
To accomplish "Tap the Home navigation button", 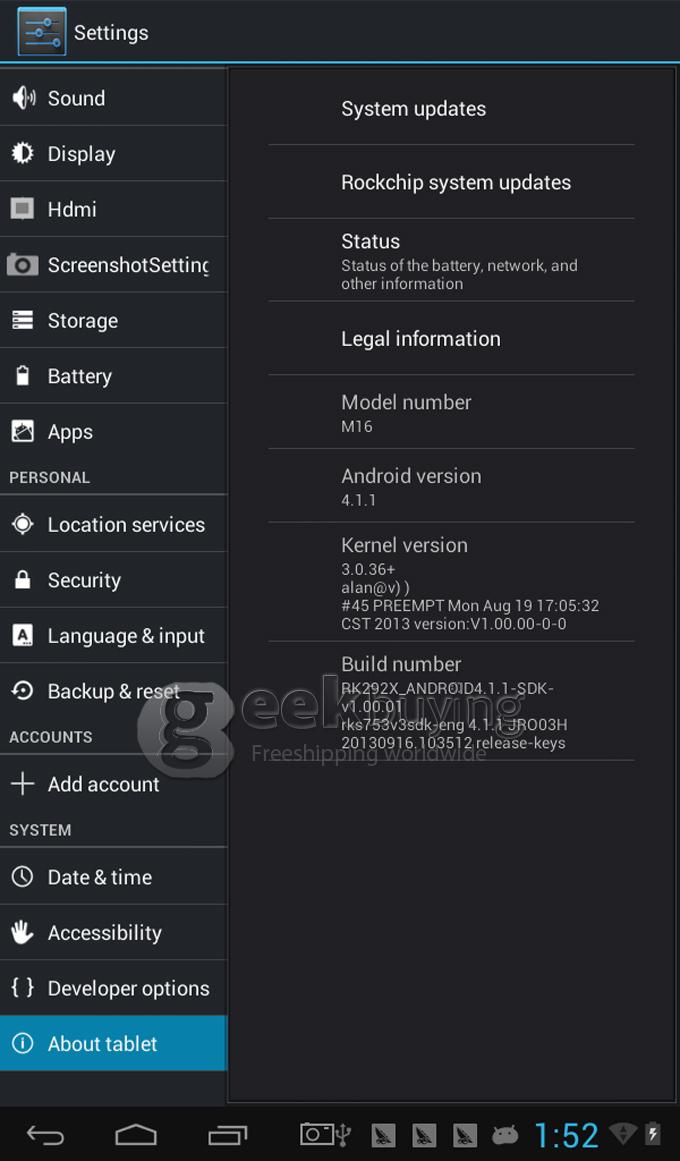I will click(x=136, y=1134).
